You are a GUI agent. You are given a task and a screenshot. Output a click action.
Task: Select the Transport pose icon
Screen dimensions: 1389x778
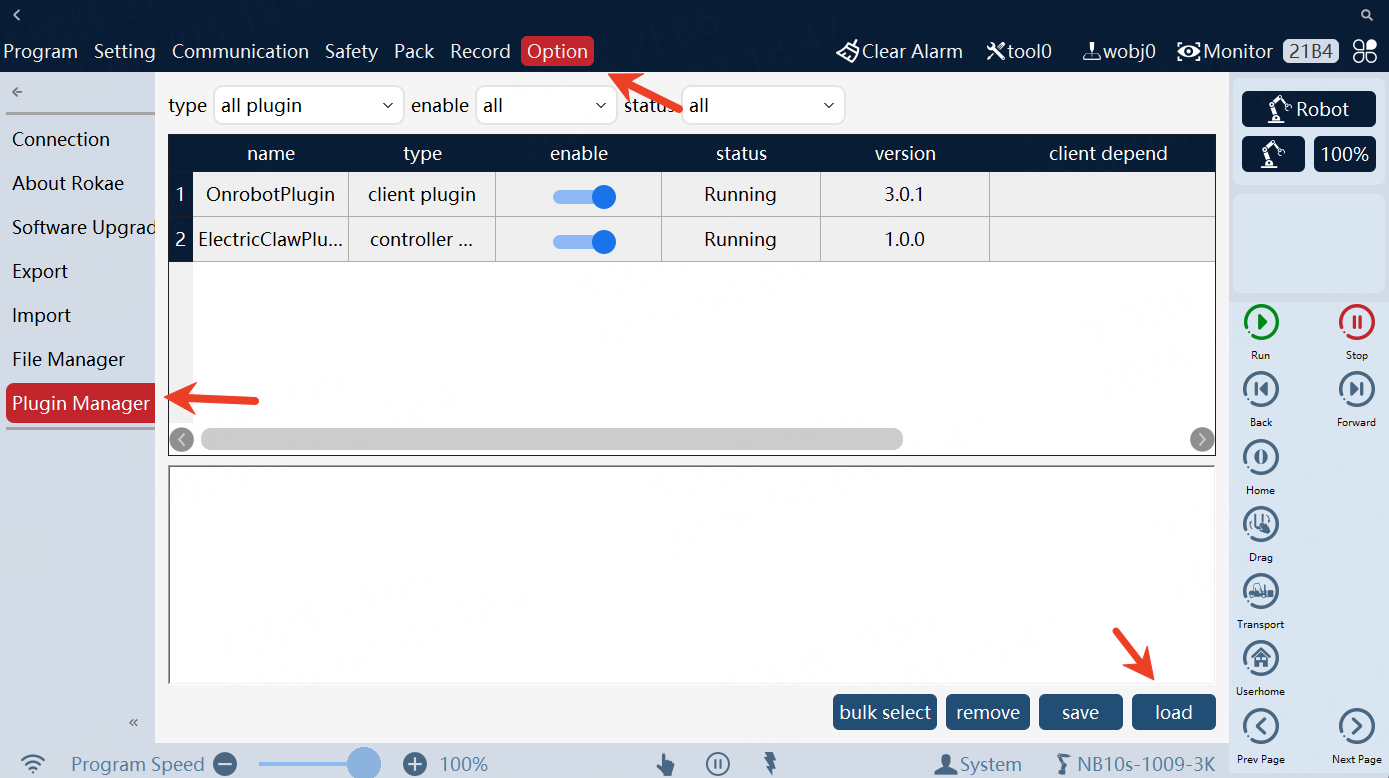1261,591
